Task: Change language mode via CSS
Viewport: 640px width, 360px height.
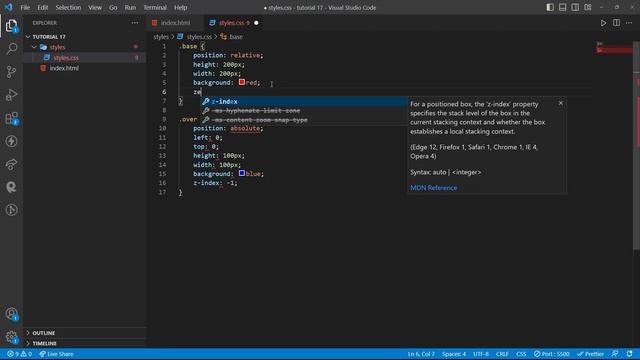Action: (521, 354)
